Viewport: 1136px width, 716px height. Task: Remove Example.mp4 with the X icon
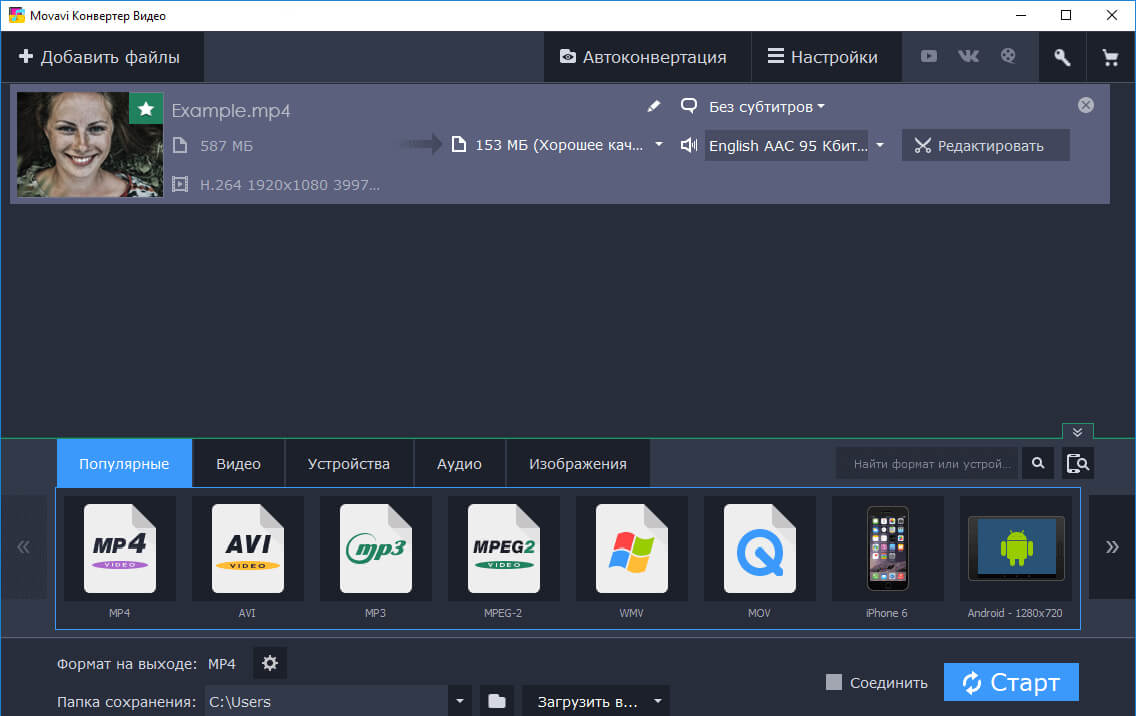pos(1086,105)
